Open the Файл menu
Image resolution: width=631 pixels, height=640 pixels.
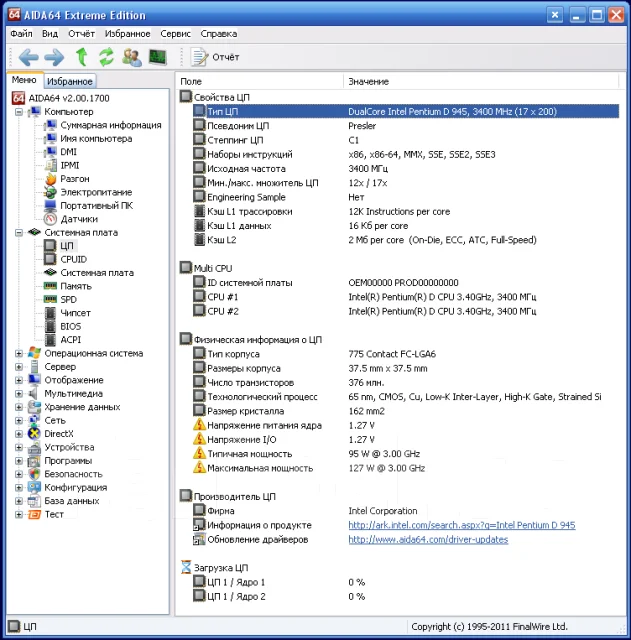21,33
